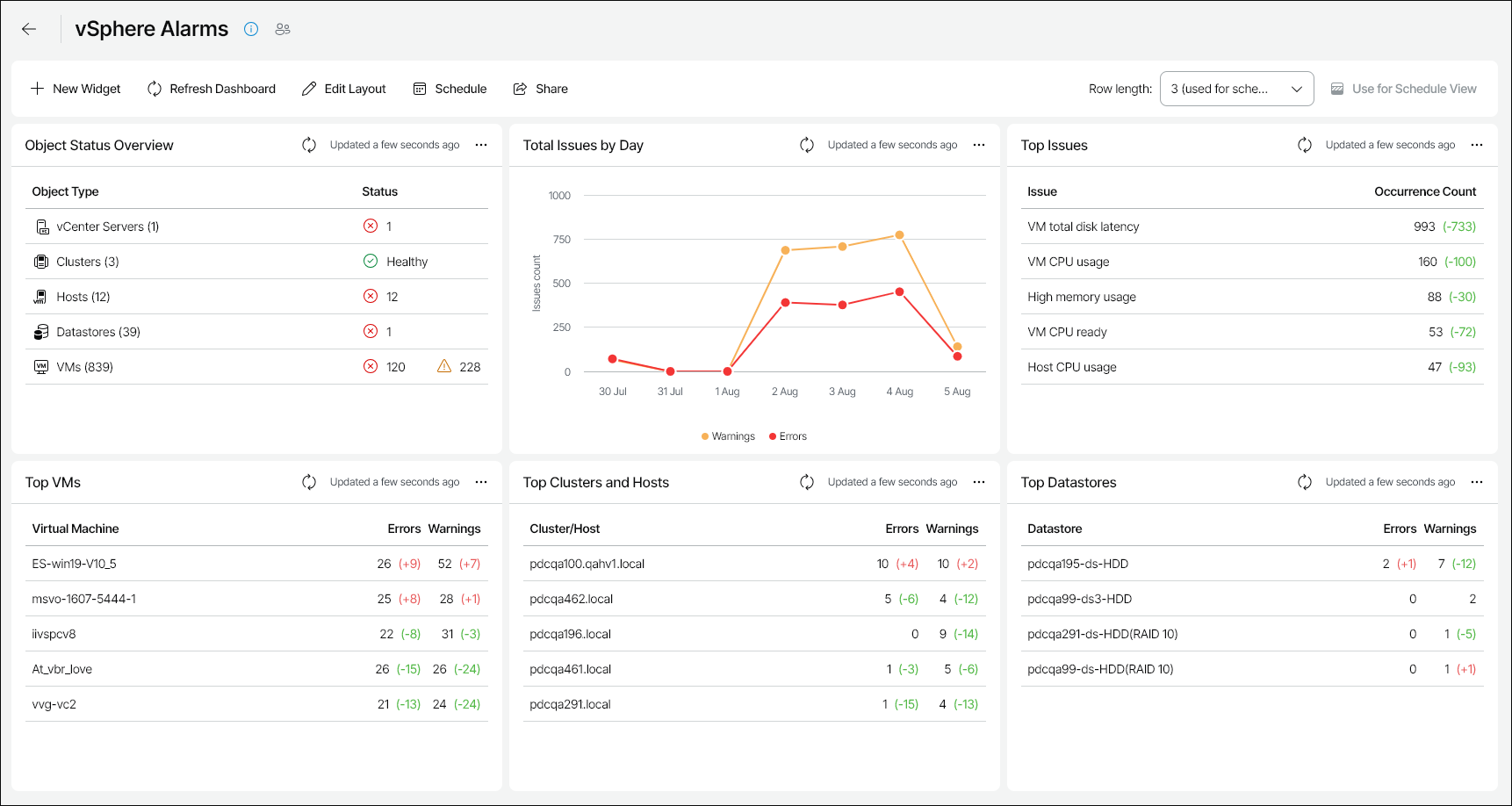Click the Clusters icon

(41, 262)
